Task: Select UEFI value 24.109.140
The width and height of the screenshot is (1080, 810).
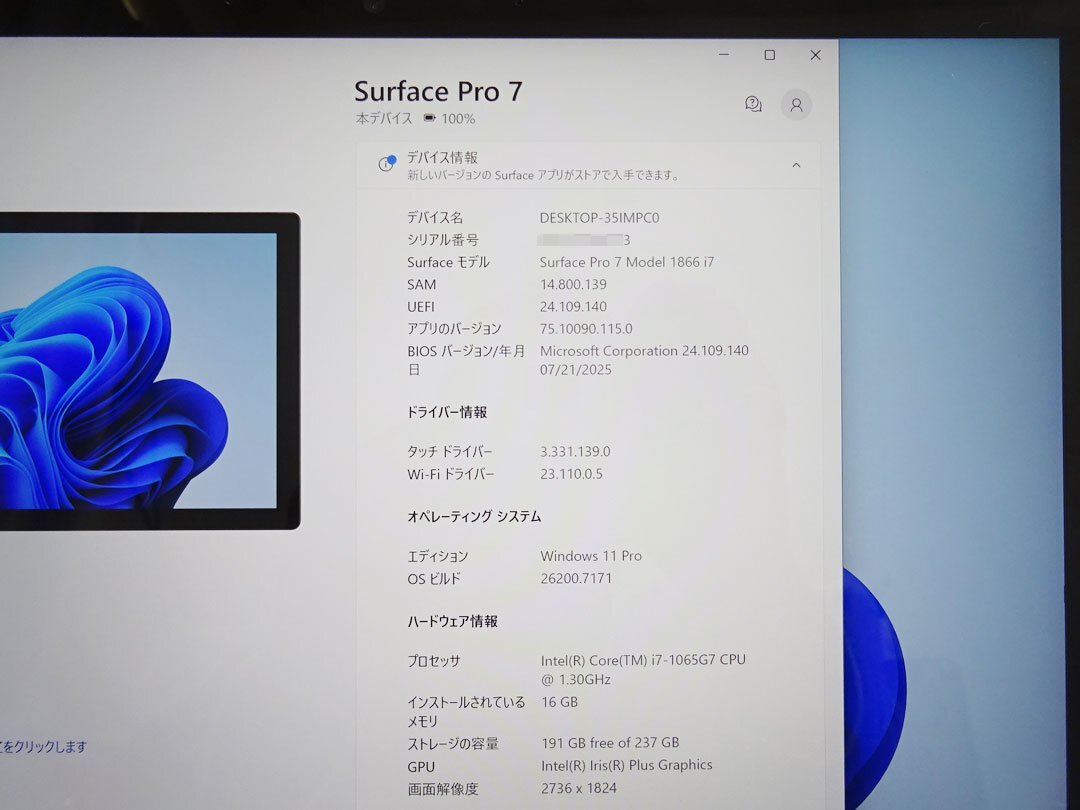Action: 573,307
